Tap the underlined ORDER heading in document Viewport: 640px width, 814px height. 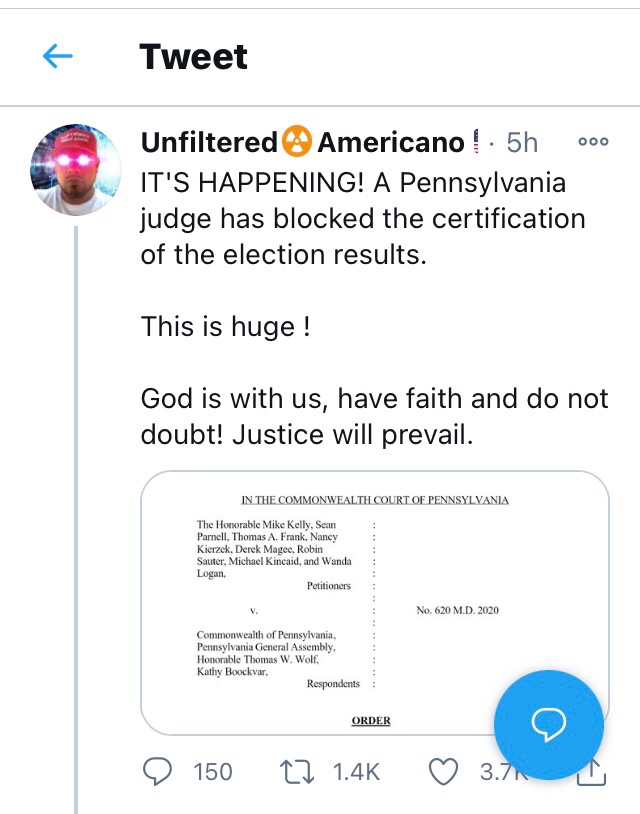coord(371,720)
